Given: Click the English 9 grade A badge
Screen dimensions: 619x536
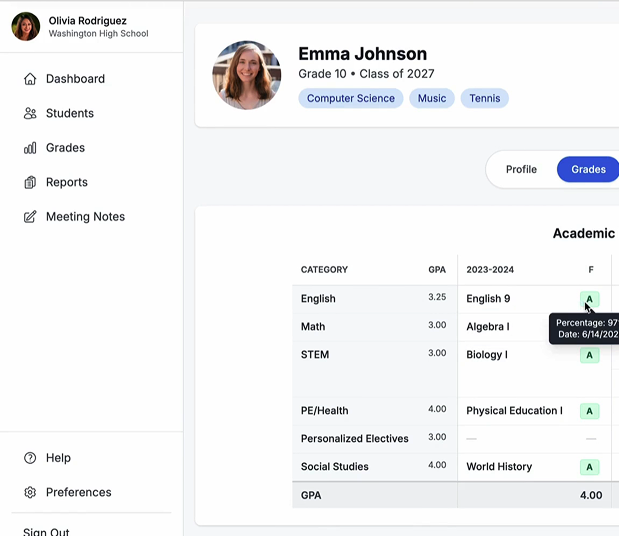Looking at the screenshot, I should point(590,299).
